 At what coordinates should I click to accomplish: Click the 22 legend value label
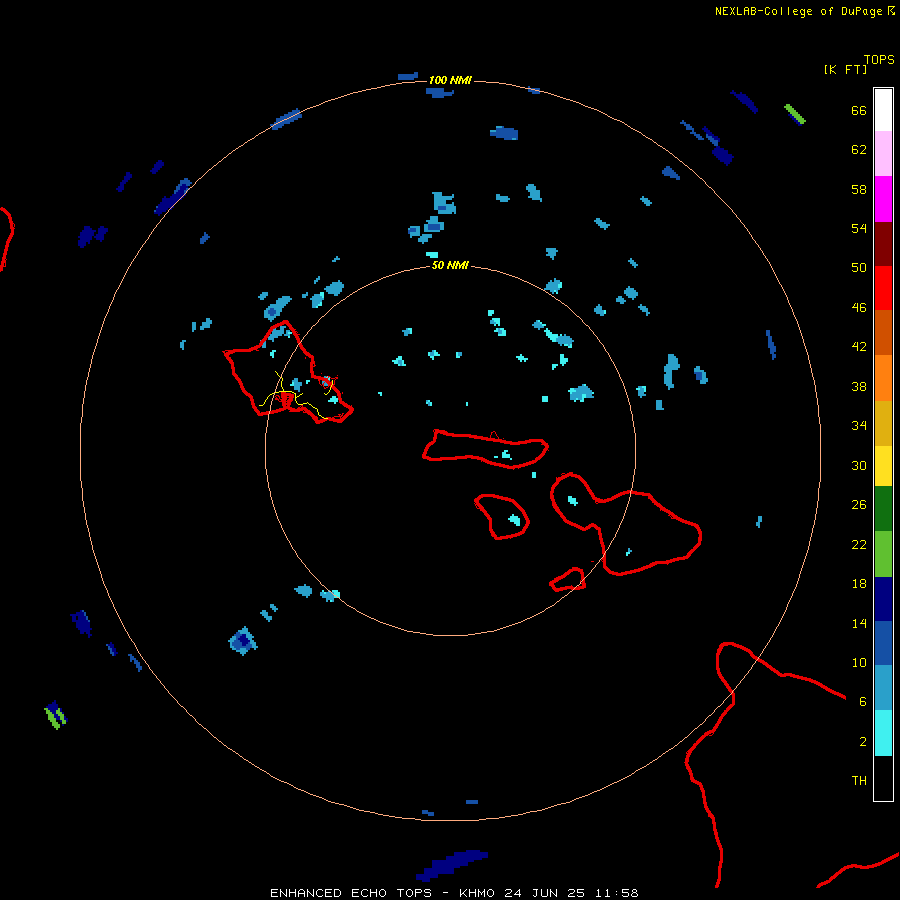click(859, 544)
